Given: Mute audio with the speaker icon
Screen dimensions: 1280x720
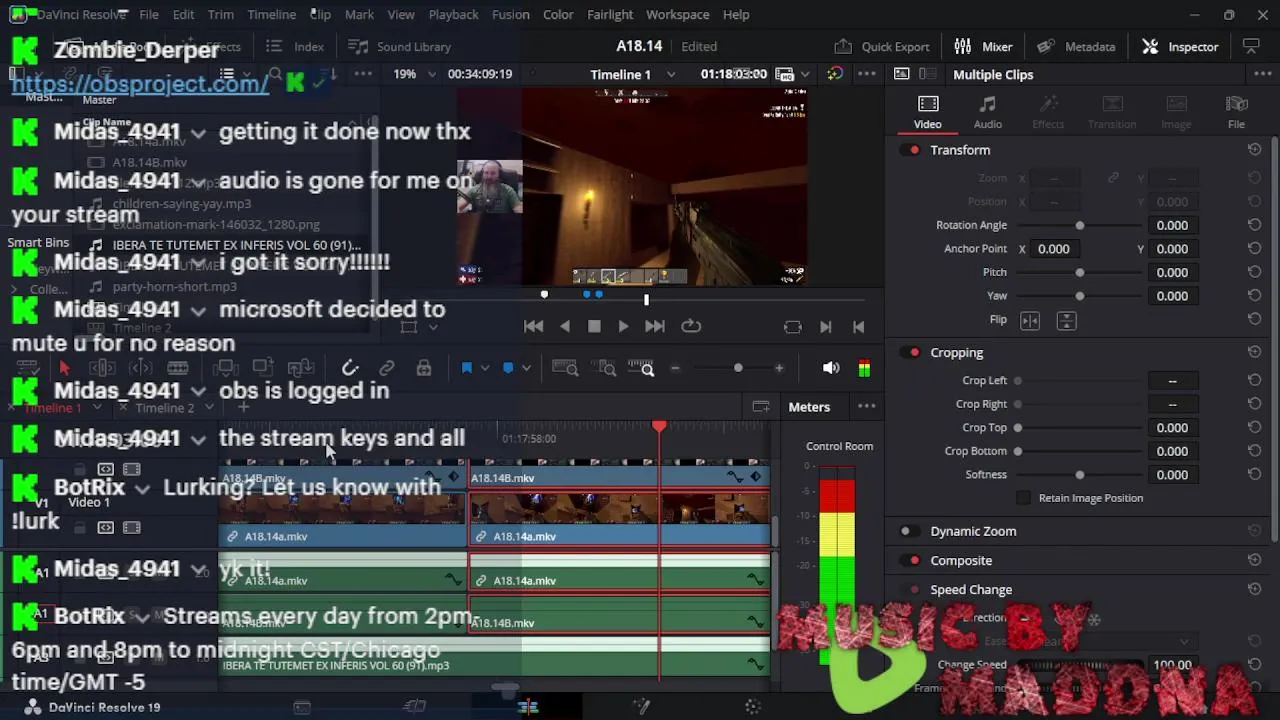Looking at the screenshot, I should tap(831, 368).
